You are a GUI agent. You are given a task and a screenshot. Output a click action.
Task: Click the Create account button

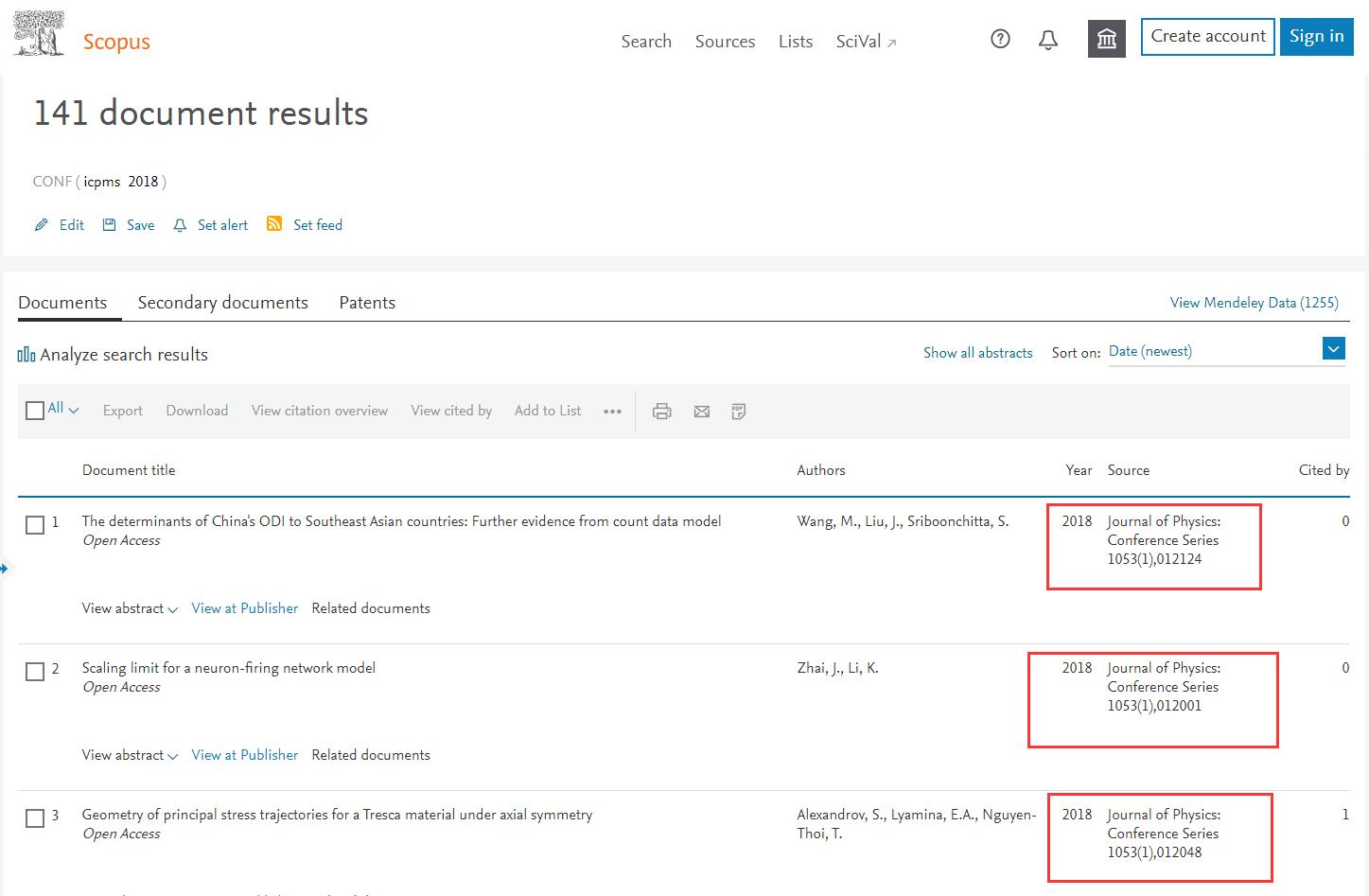1207,37
